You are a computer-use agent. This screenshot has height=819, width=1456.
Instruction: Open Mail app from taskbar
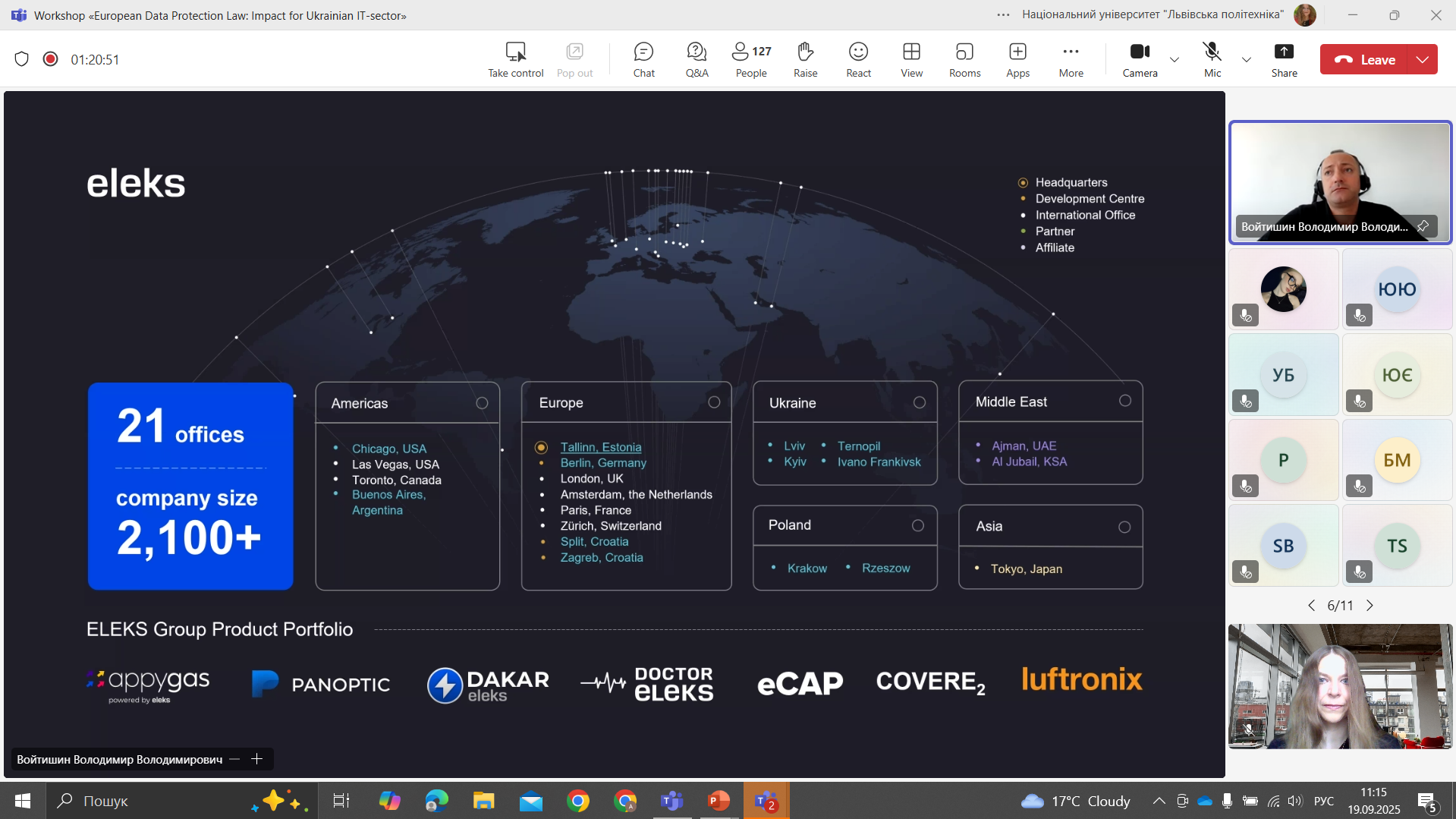point(531,801)
